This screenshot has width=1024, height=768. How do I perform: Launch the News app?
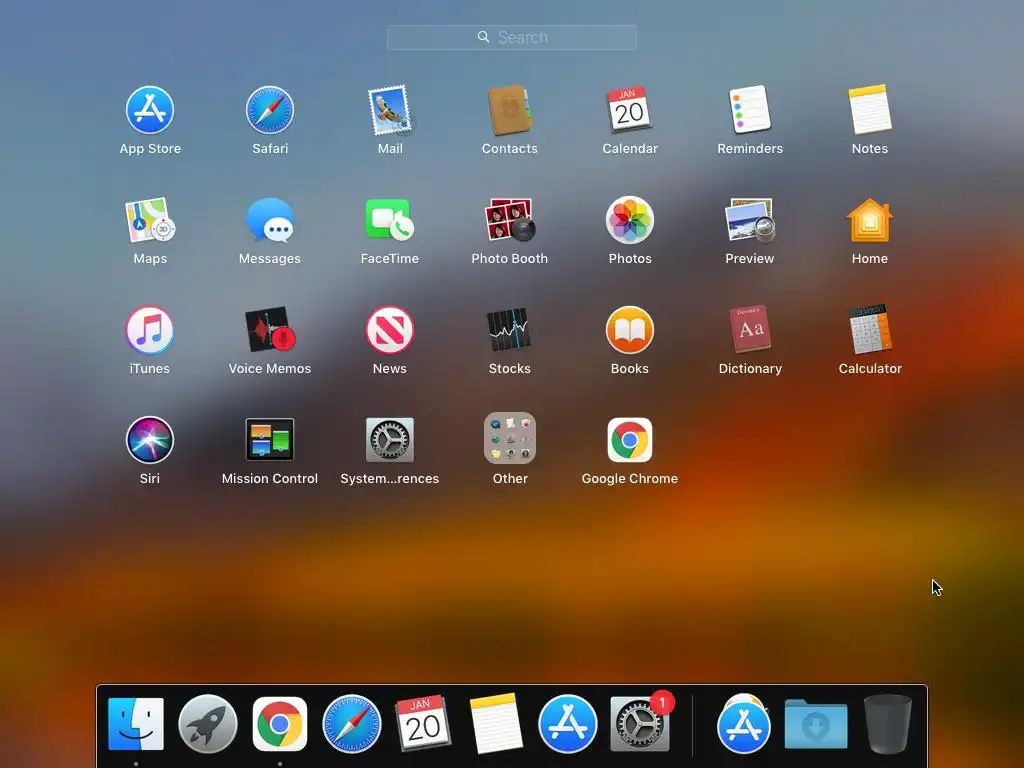tap(390, 330)
